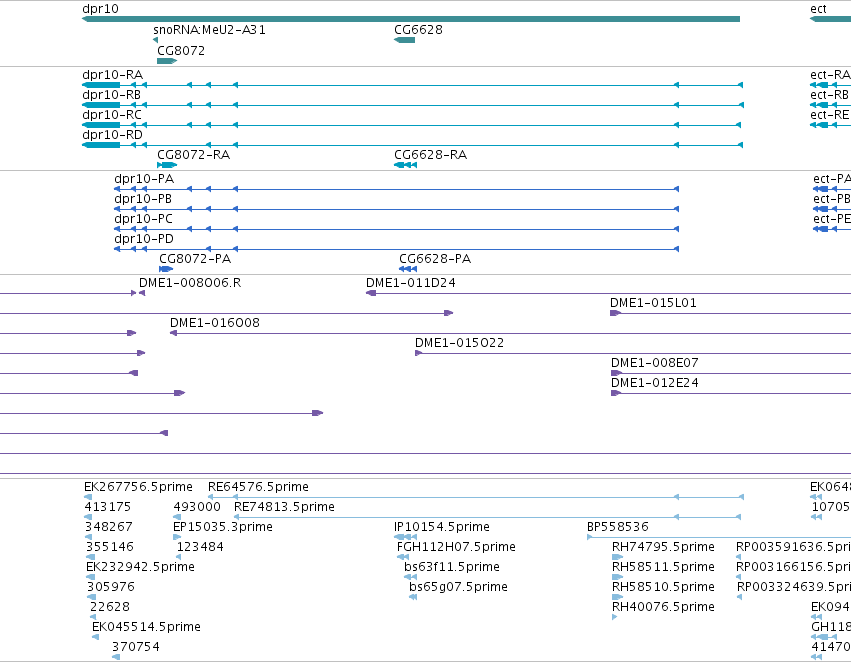The height and width of the screenshot is (662, 851).
Task: Select the dpr10-RA transcript label
Action: tap(113, 75)
